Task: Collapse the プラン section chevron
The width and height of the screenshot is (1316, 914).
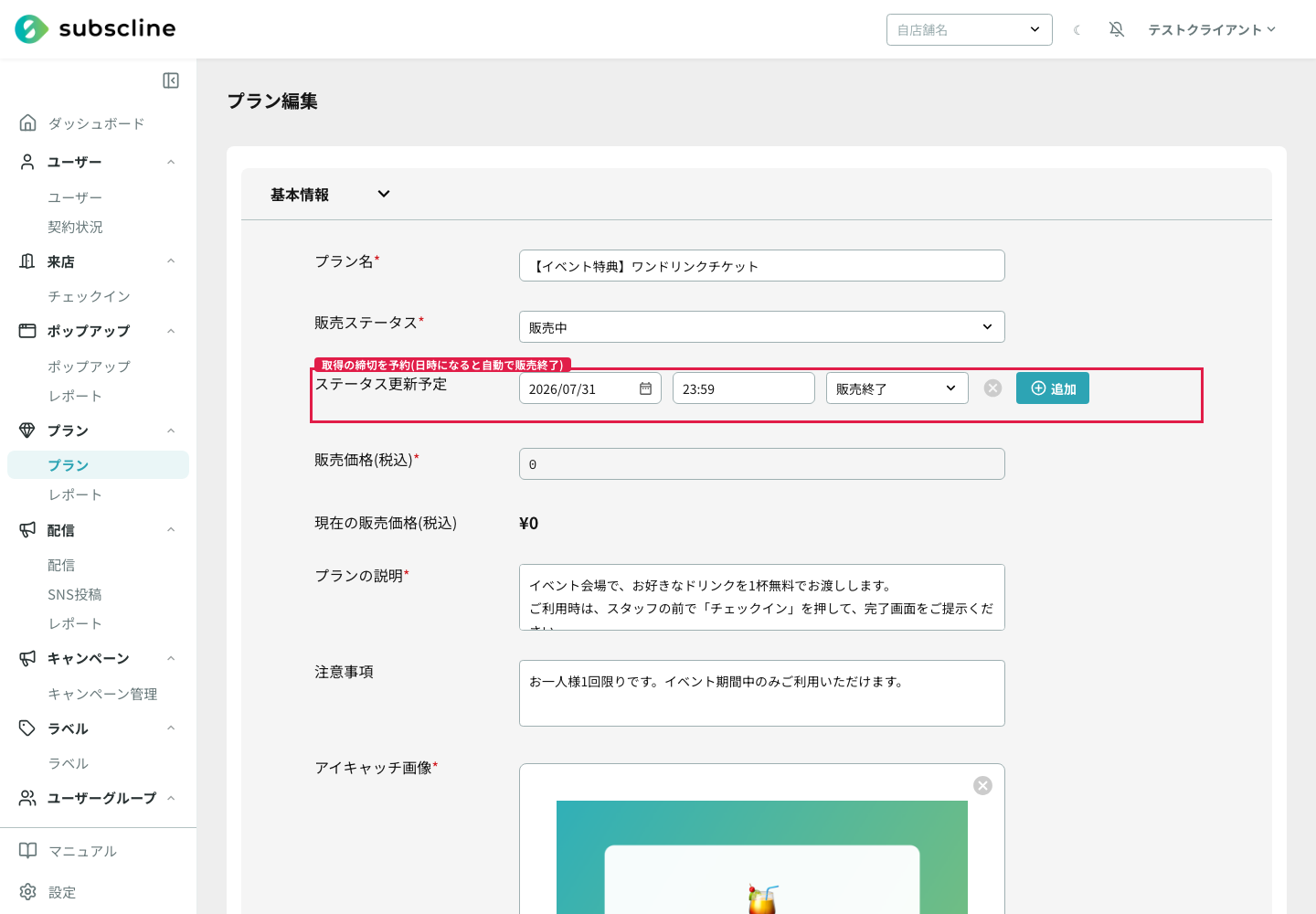Action: point(171,430)
